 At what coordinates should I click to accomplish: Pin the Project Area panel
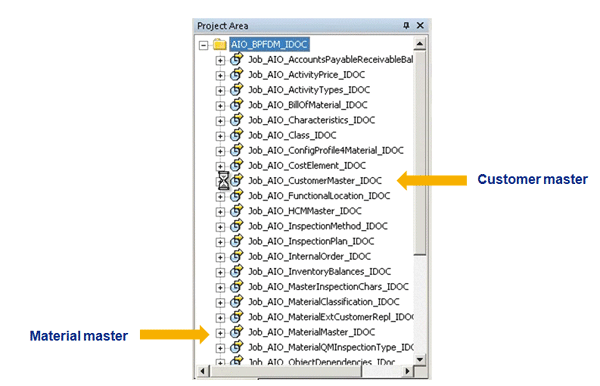pos(406,26)
